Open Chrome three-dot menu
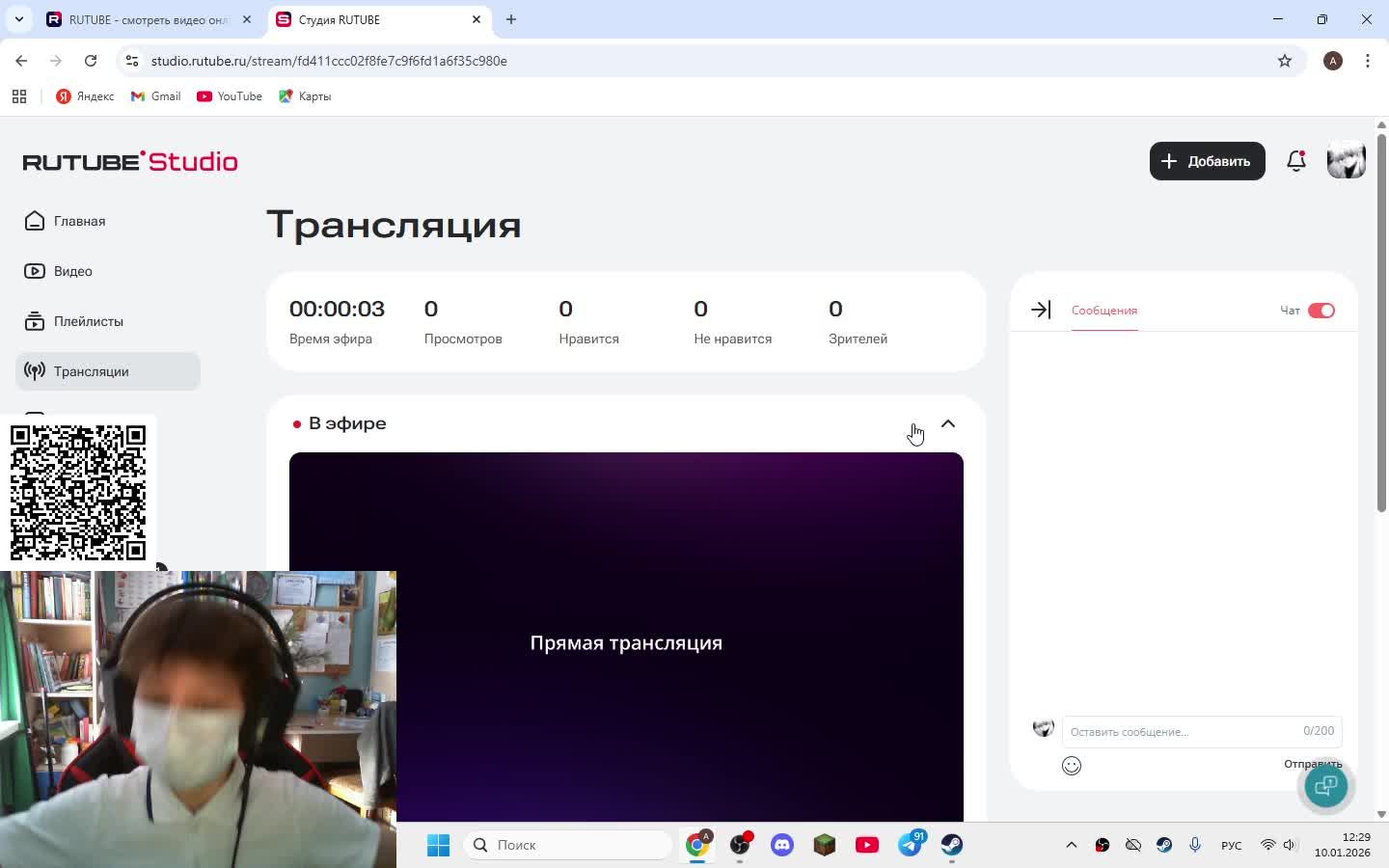Viewport: 1389px width, 868px height. click(x=1368, y=61)
